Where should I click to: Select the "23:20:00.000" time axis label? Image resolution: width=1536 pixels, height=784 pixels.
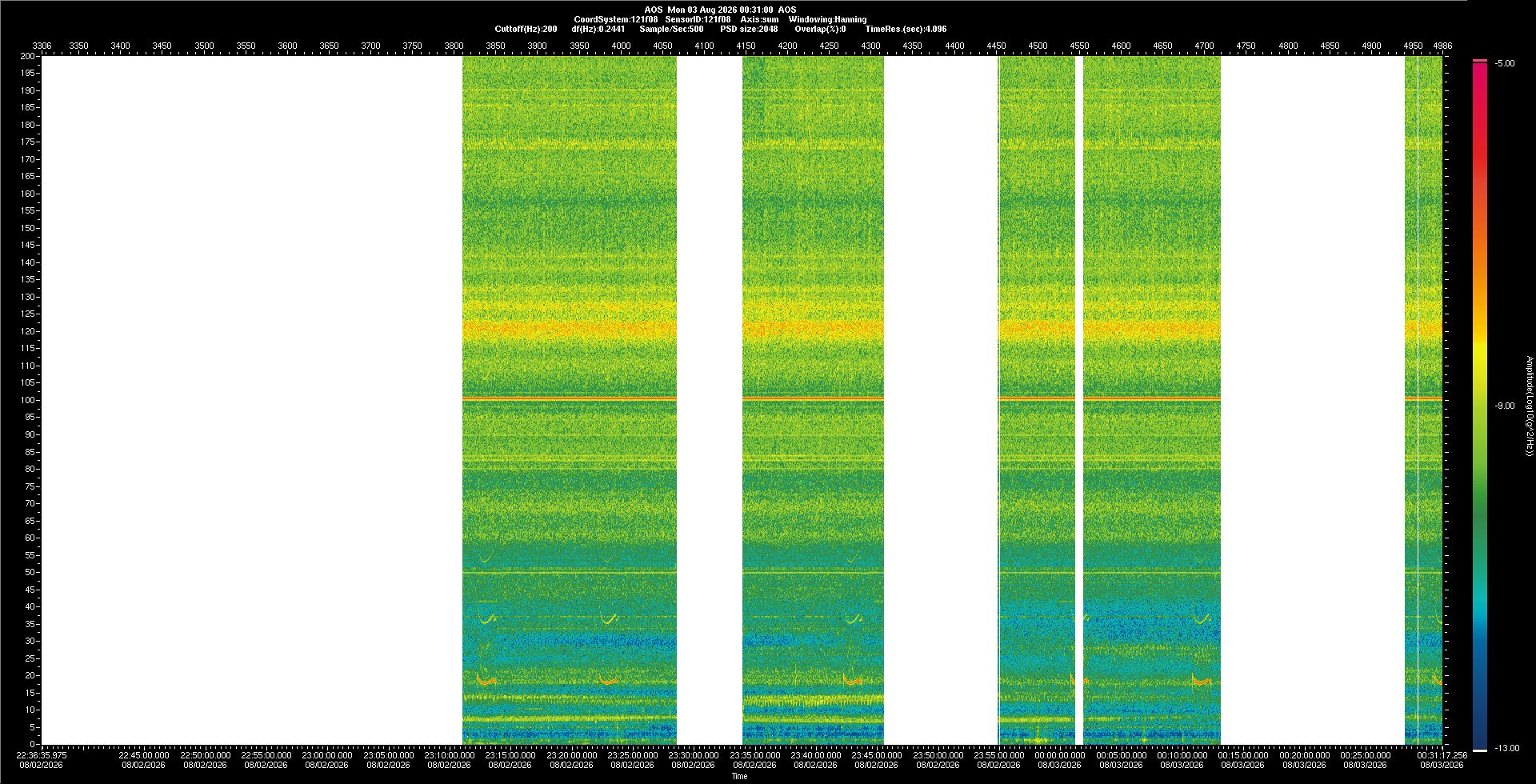pyautogui.click(x=571, y=754)
